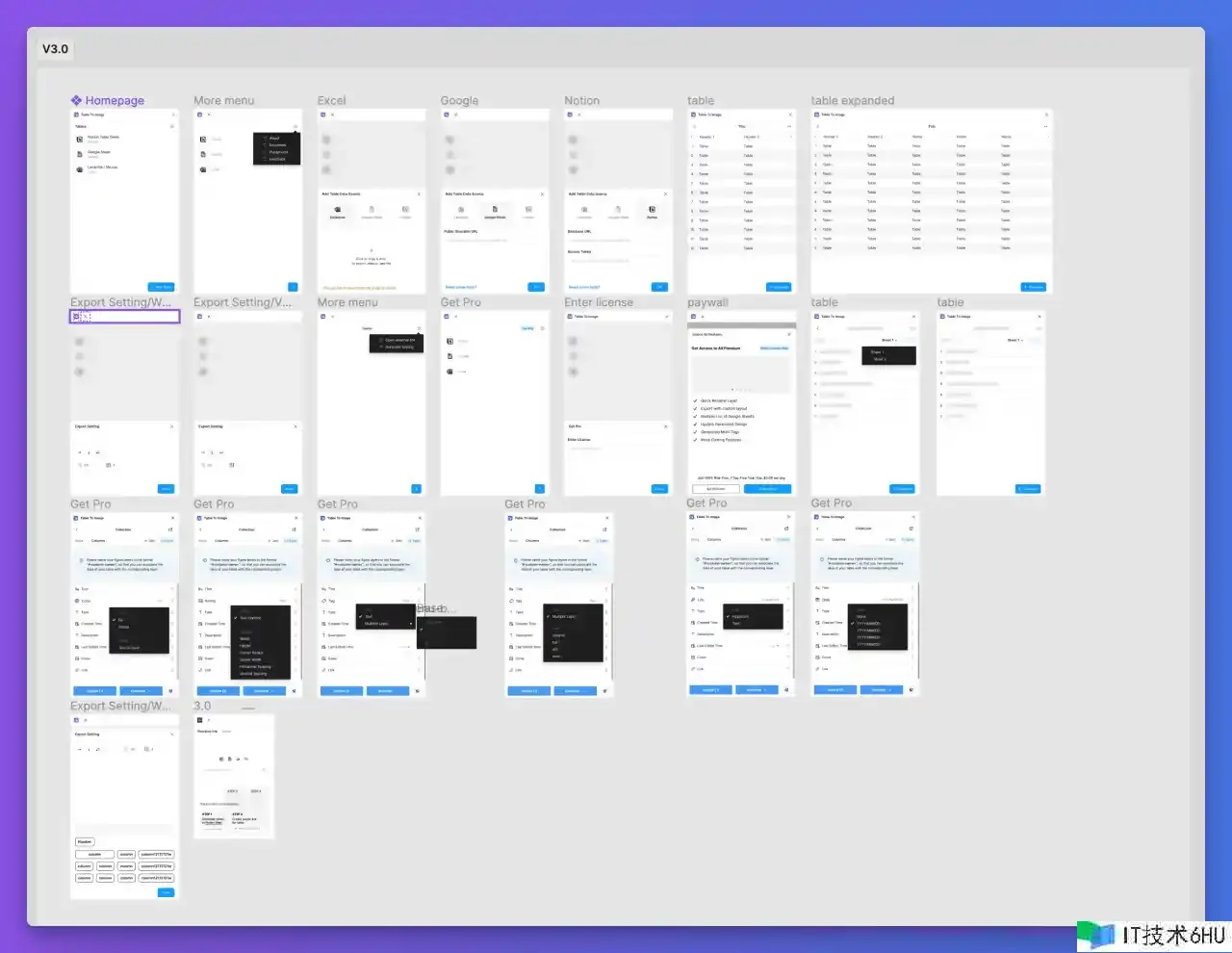Click Notion table icon in Homepage frame
The image size is (1232, 953).
click(x=80, y=139)
